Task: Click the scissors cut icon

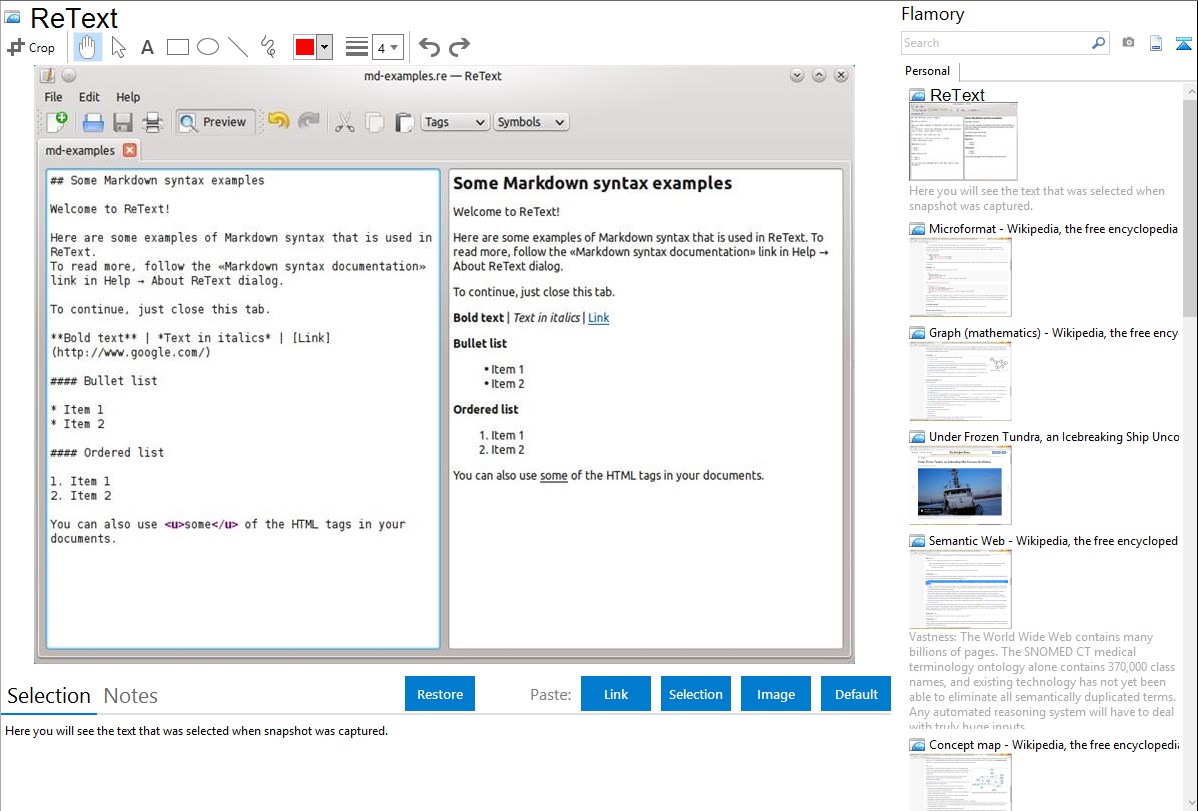Action: [345, 122]
